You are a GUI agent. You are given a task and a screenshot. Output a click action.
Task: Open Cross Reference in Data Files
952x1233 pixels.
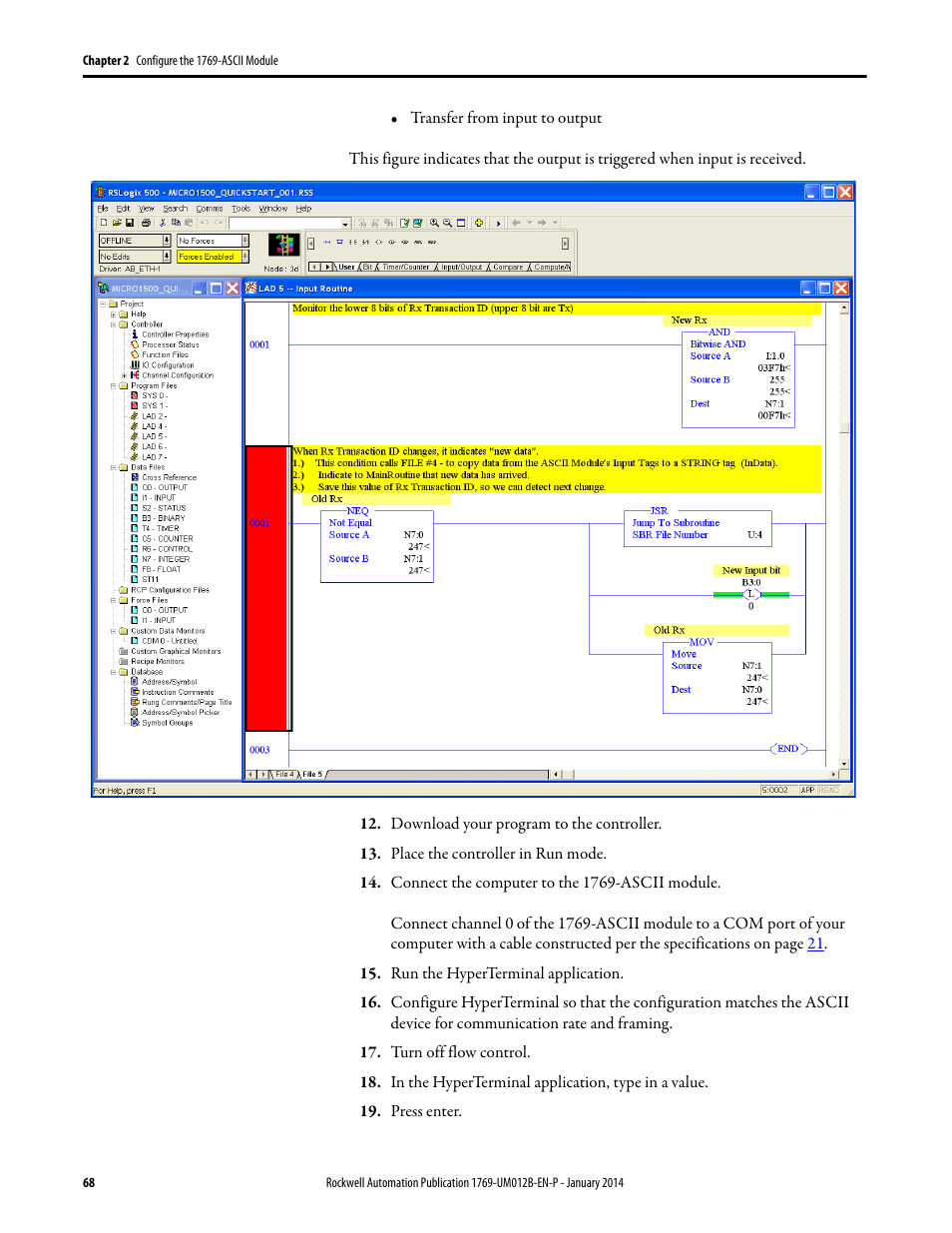169,477
